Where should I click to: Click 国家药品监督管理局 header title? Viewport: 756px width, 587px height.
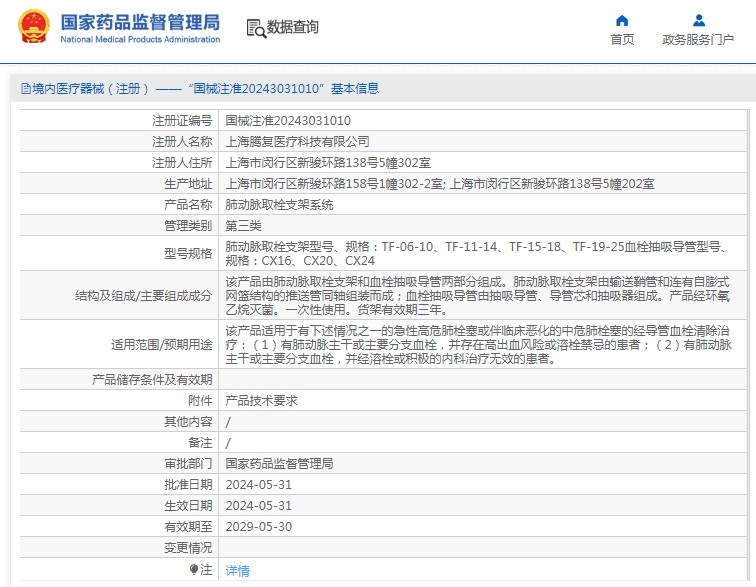coord(140,22)
